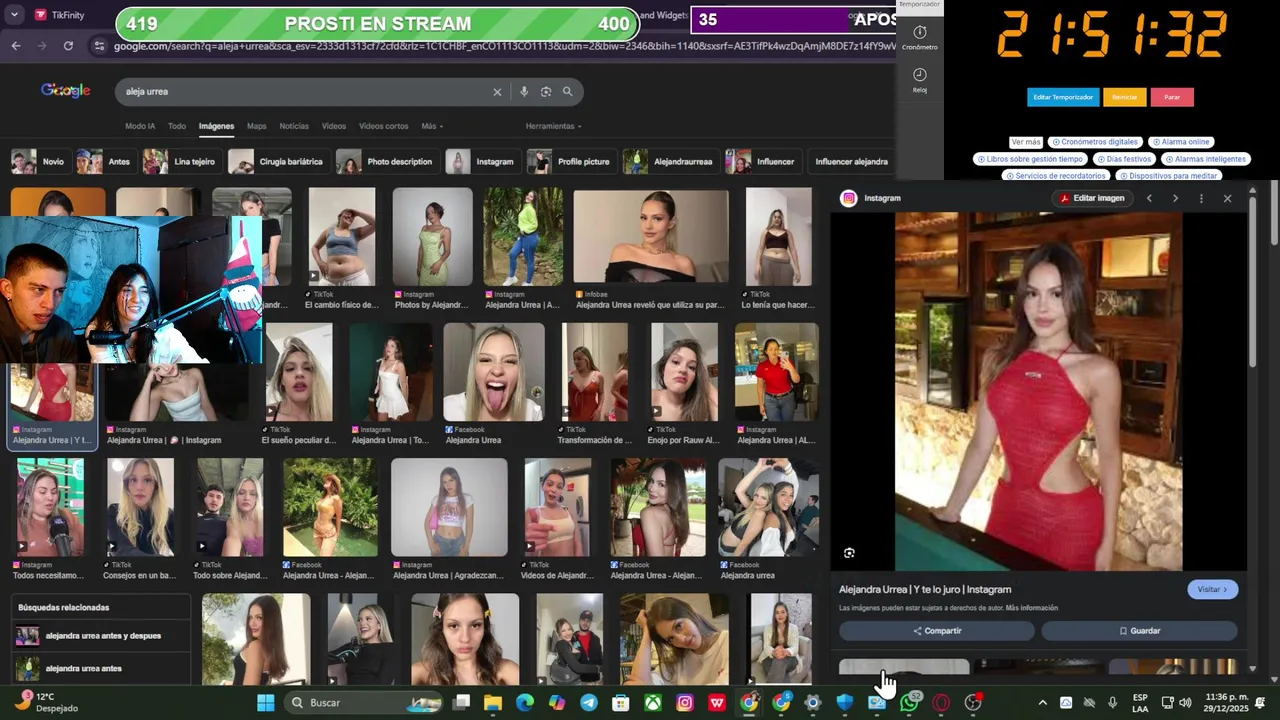The width and height of the screenshot is (1280, 720).
Task: Open the Cronómetro icon in timer sidebar
Action: click(920, 38)
